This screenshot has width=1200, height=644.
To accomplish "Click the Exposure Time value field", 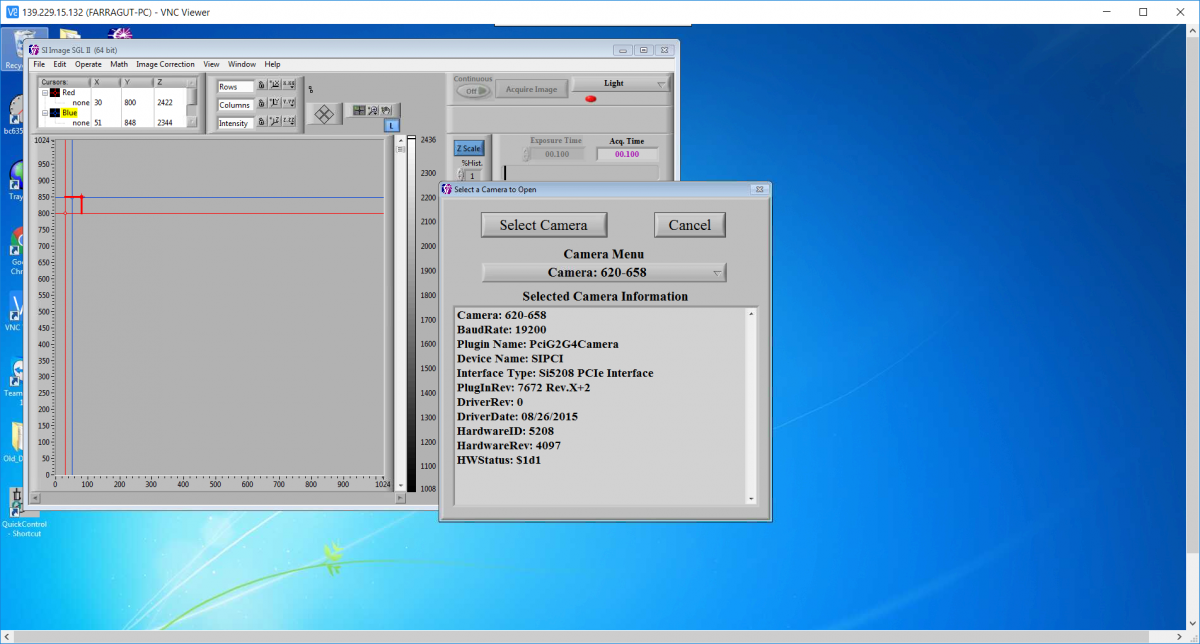I will pyautogui.click(x=558, y=154).
